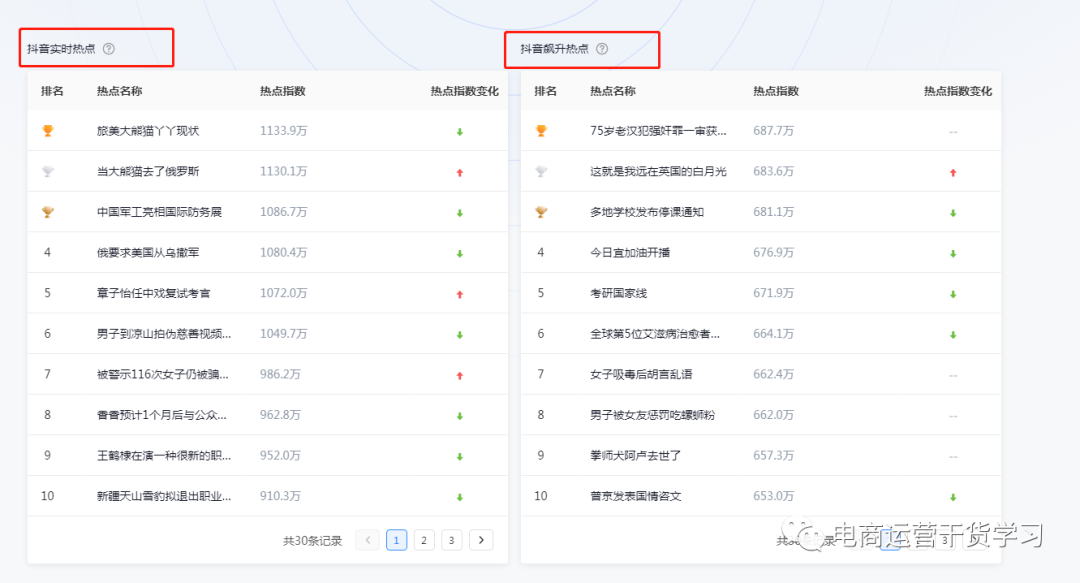Click the gold trophy for 75岁老汉 topic

click(x=541, y=131)
